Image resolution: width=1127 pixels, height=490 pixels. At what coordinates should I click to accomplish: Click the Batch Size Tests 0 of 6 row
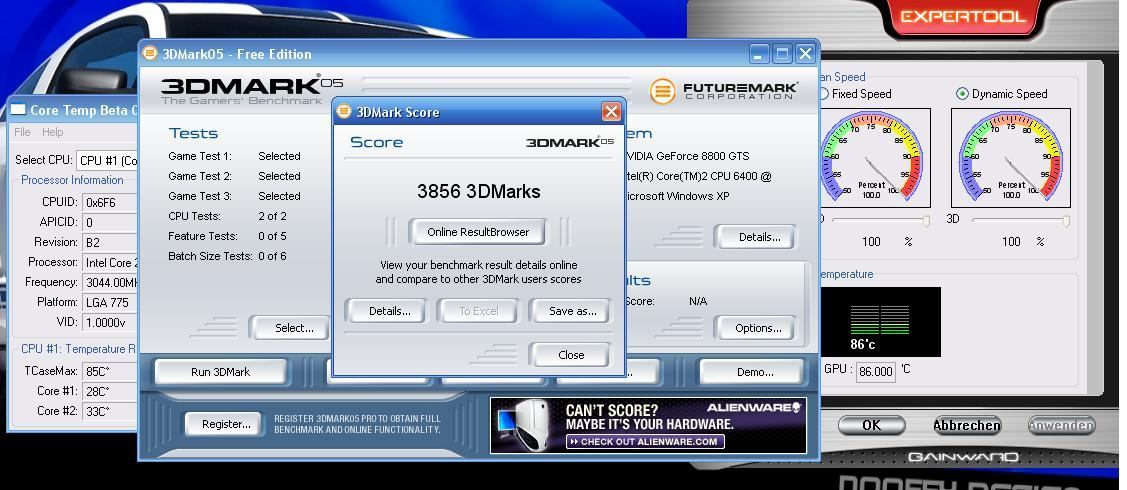(x=227, y=256)
